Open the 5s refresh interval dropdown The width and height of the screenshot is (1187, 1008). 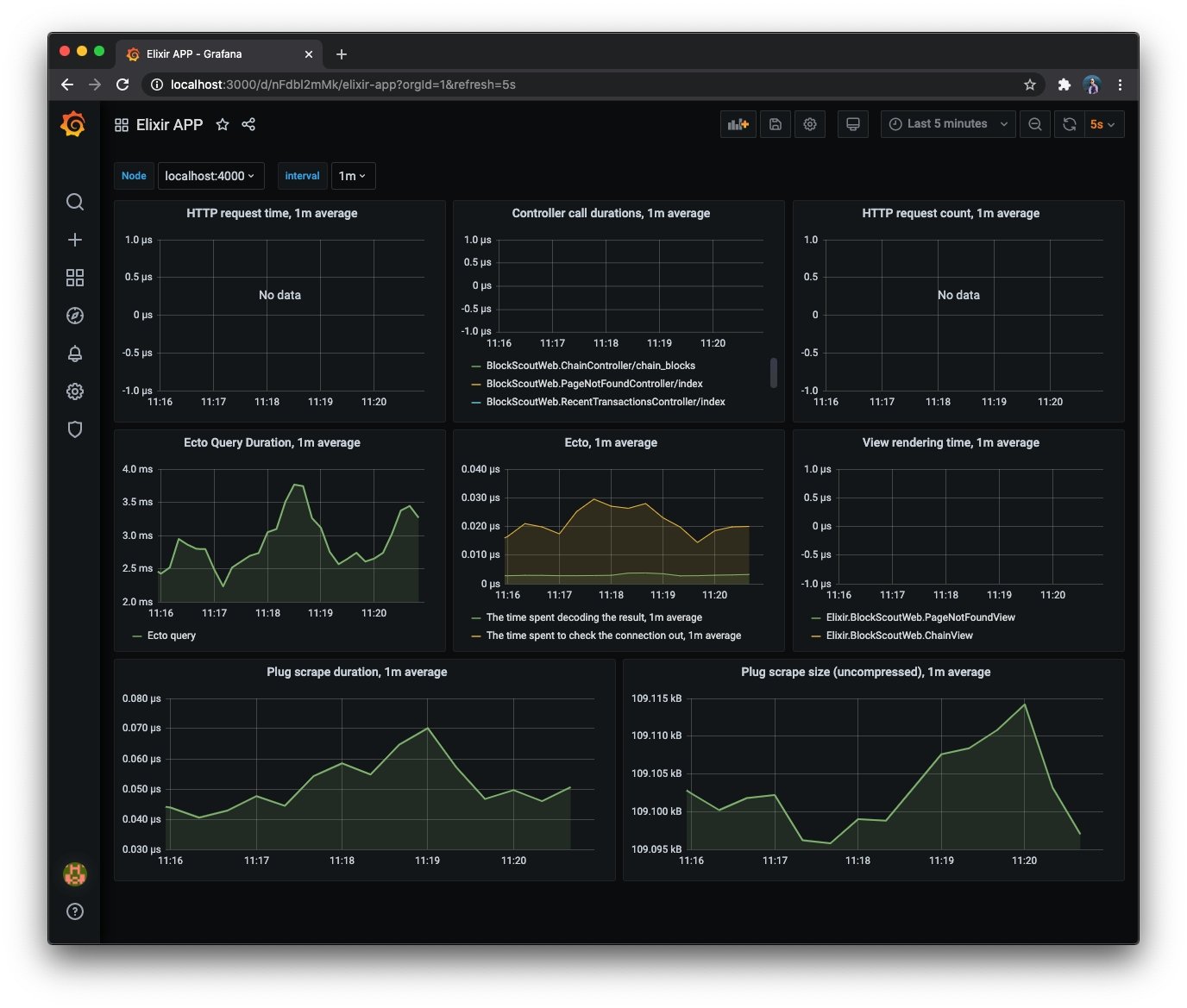coord(1102,124)
